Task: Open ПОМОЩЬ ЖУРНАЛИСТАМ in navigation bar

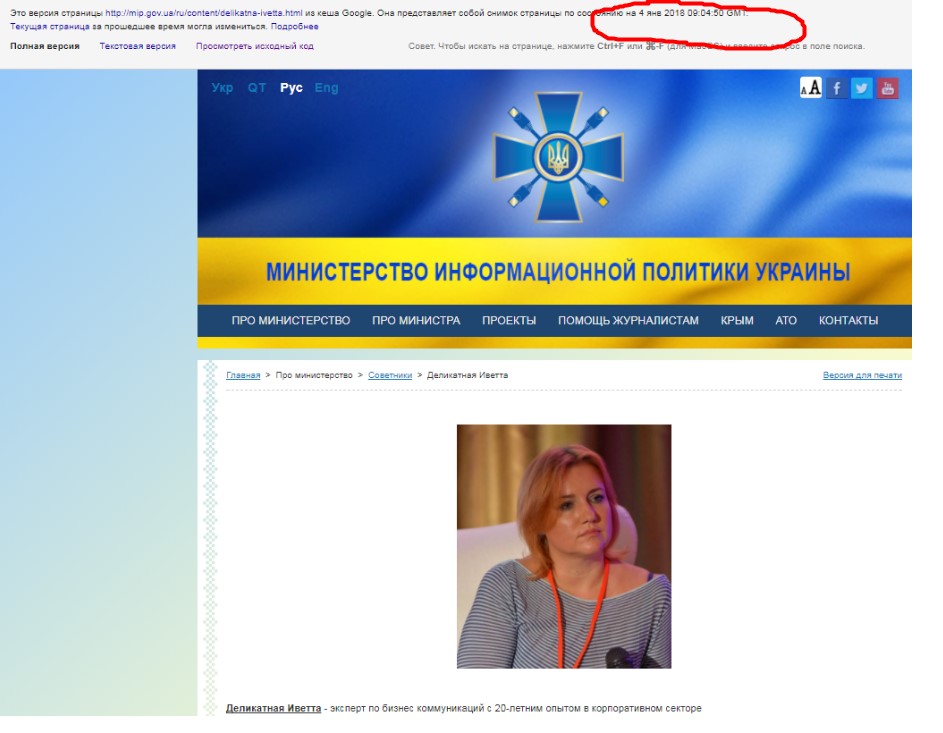Action: pos(628,321)
